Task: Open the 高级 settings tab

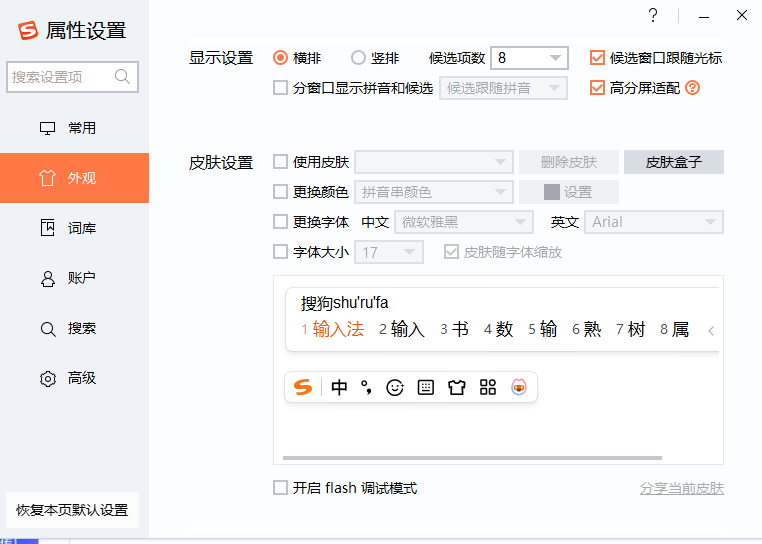Action: click(x=74, y=378)
